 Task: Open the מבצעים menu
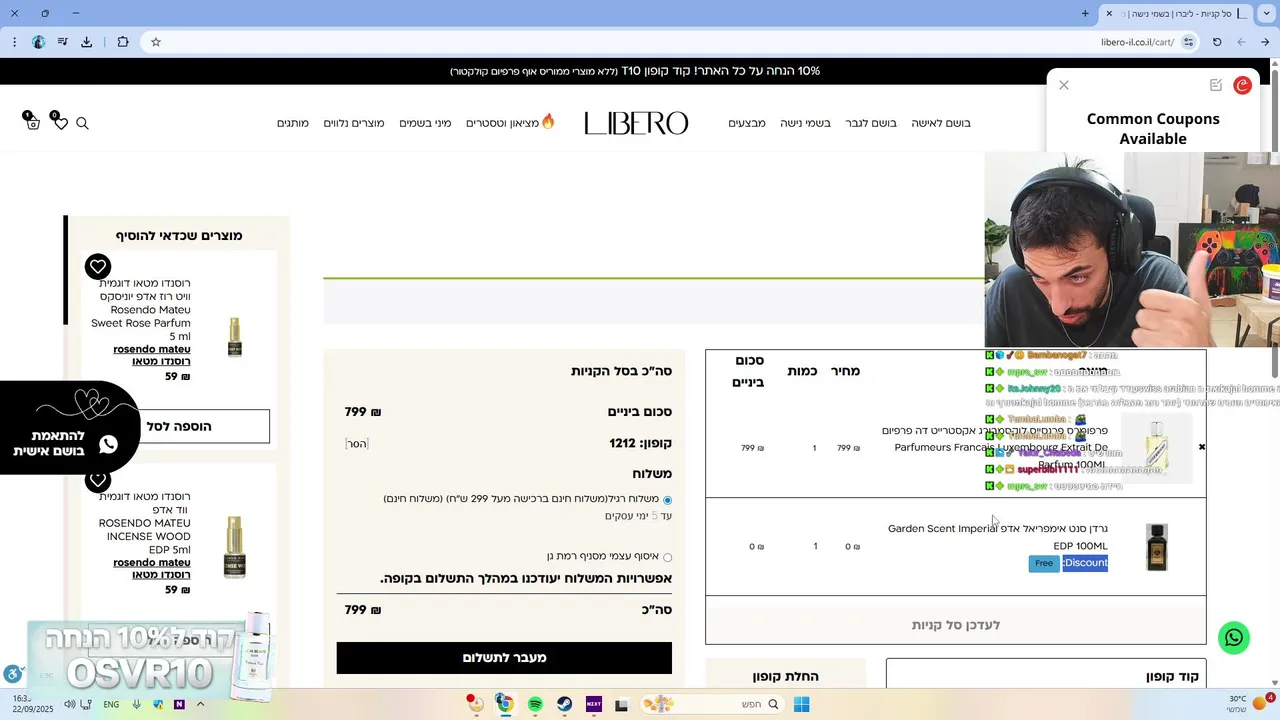(747, 123)
